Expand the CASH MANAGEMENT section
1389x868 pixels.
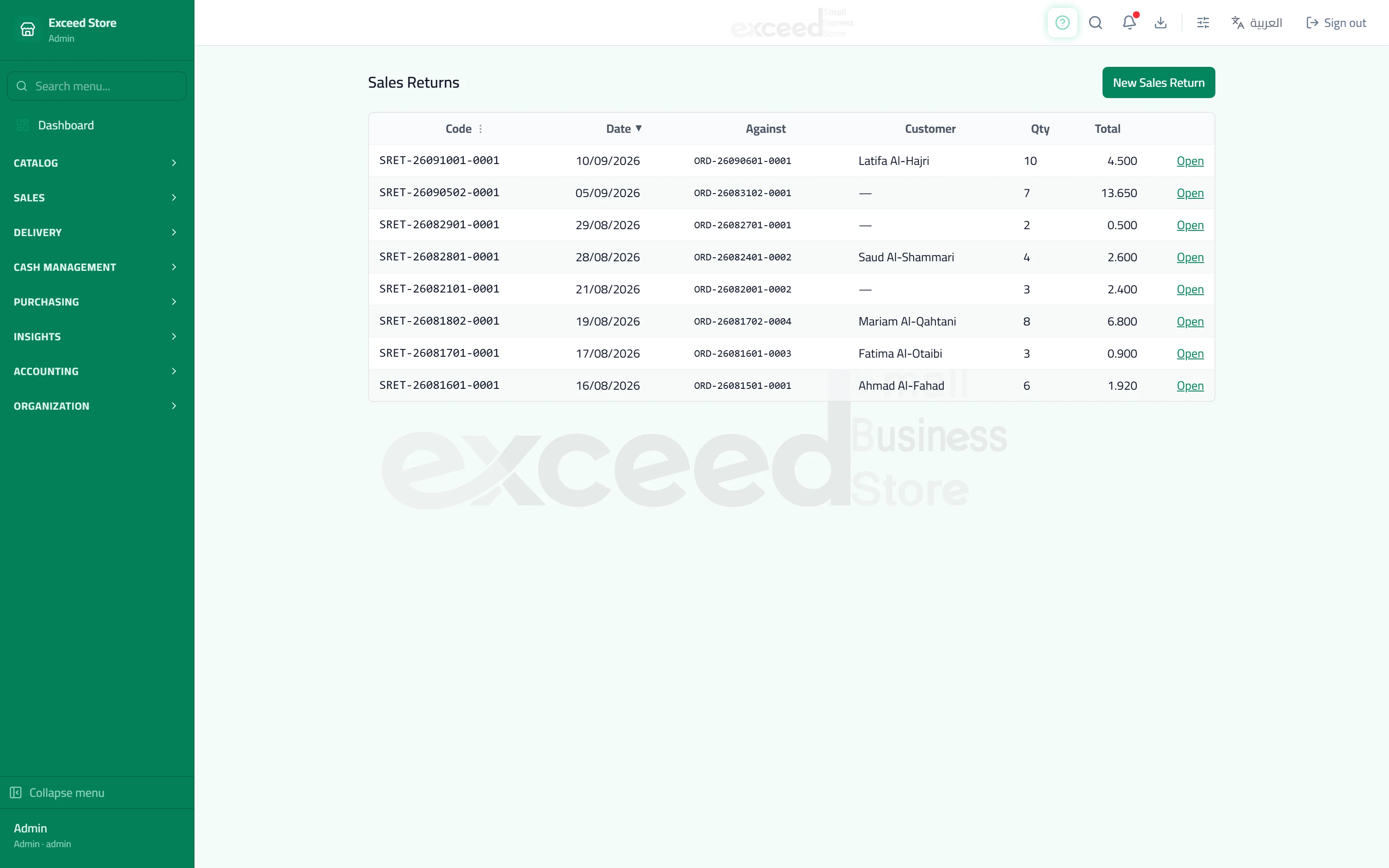(x=96, y=267)
